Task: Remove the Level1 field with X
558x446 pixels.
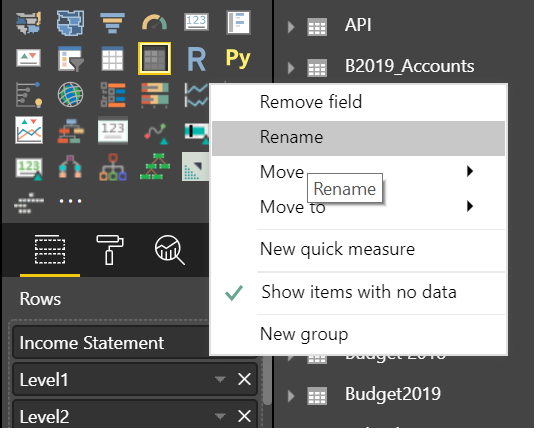Action: (x=244, y=379)
